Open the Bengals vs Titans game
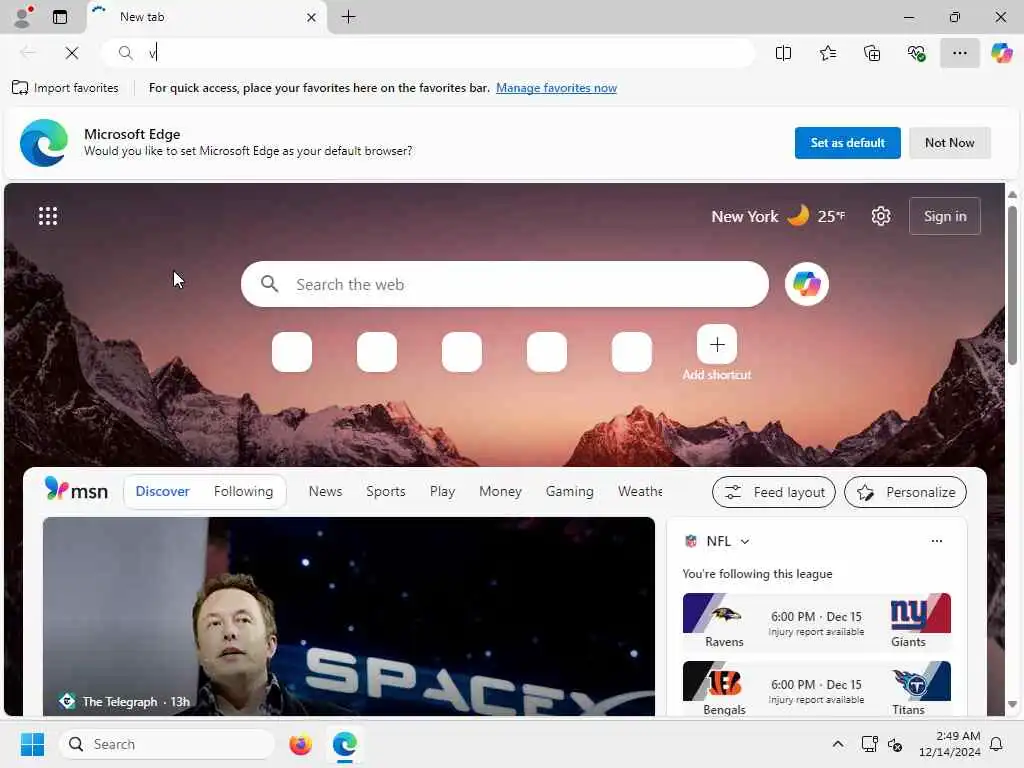 click(816, 690)
